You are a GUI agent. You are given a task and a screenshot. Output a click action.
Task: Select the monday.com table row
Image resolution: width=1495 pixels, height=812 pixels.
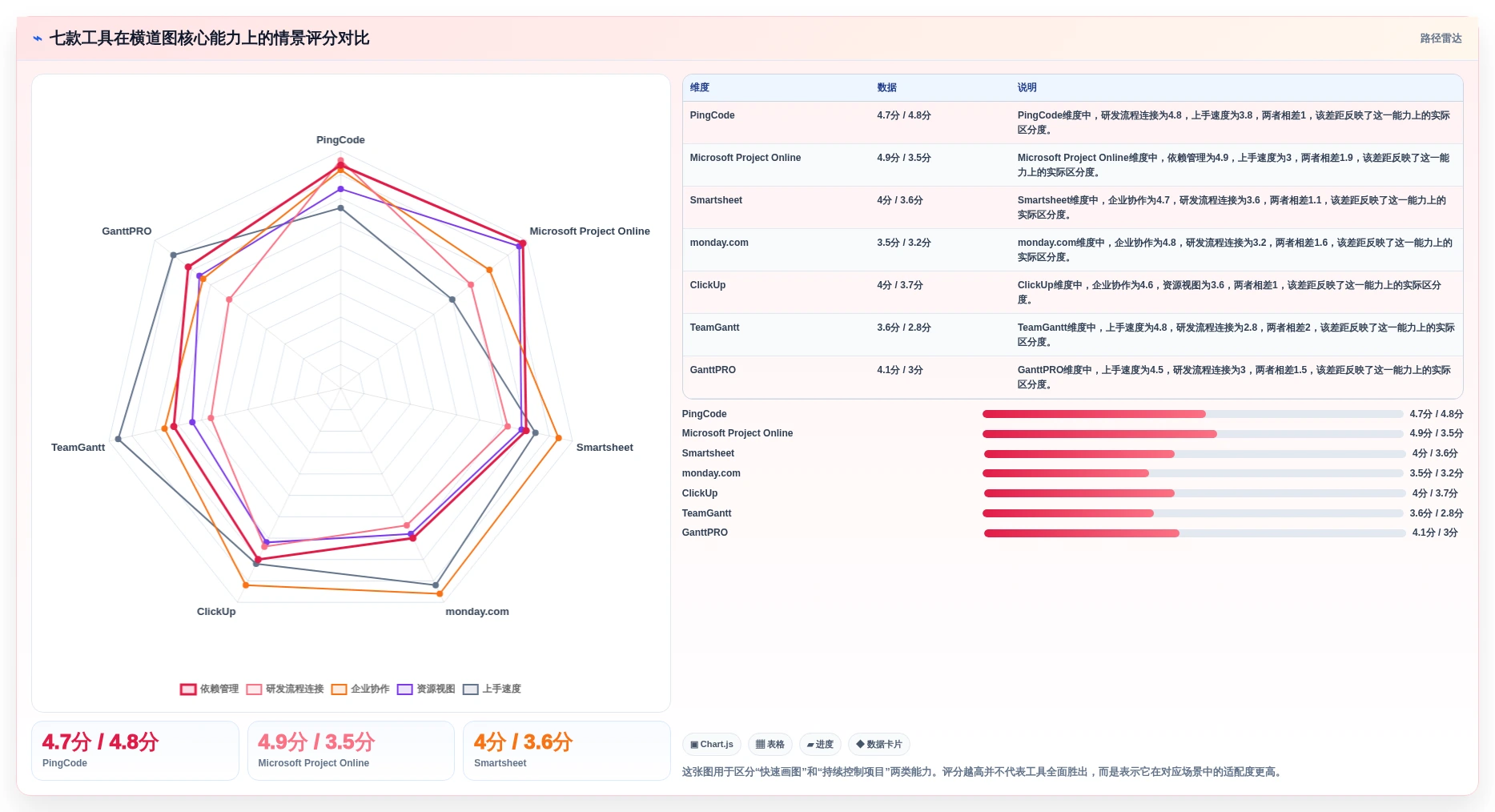1072,250
